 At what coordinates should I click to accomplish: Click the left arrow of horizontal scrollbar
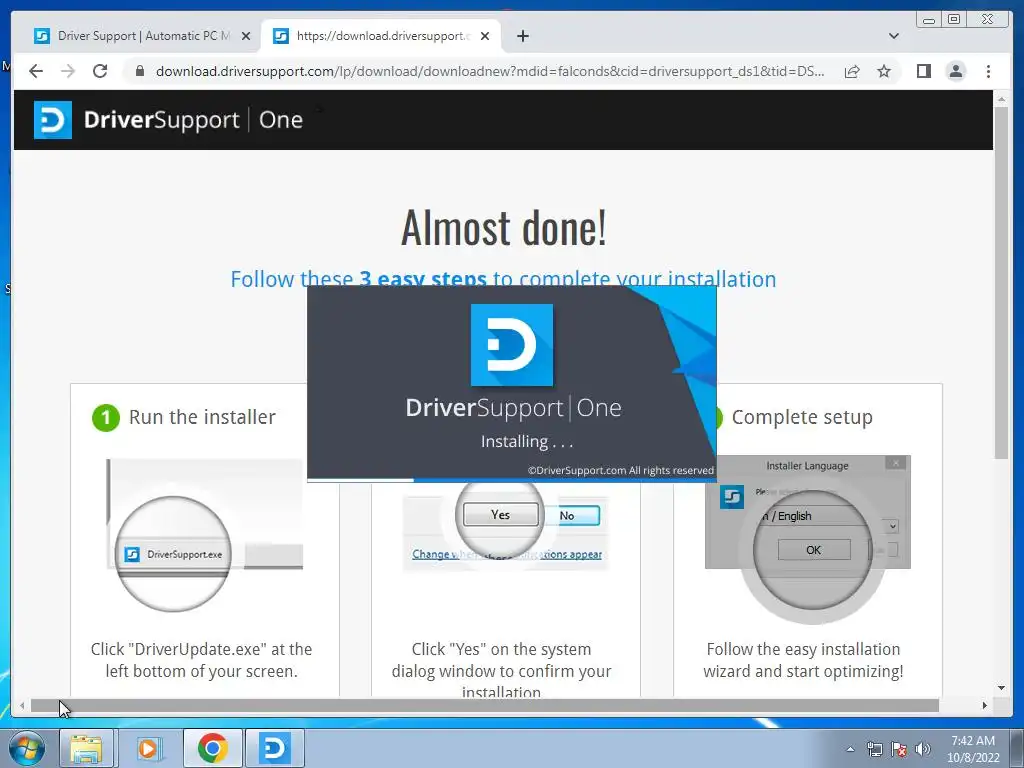click(22, 705)
